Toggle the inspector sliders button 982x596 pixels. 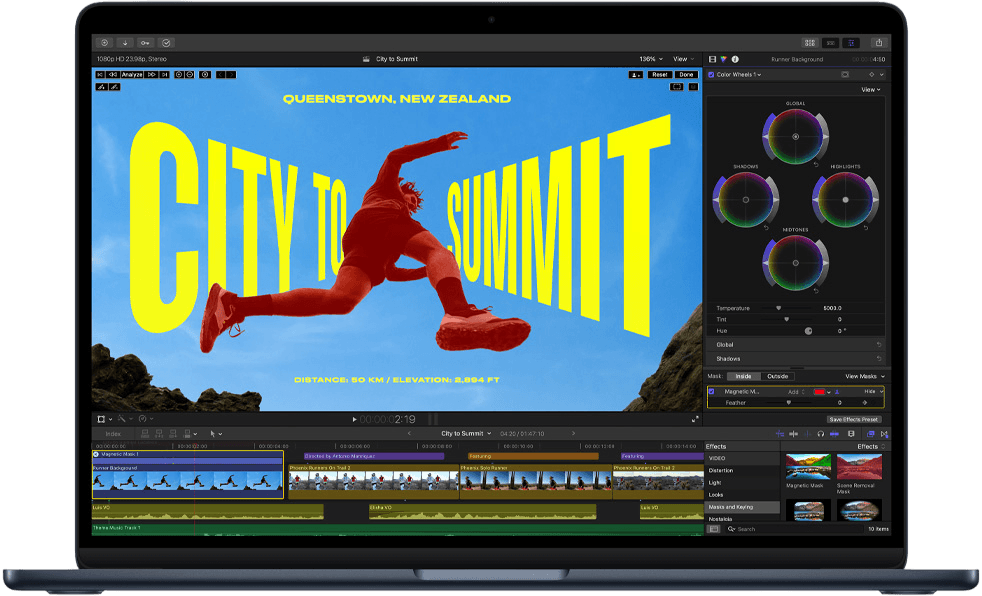coord(851,43)
